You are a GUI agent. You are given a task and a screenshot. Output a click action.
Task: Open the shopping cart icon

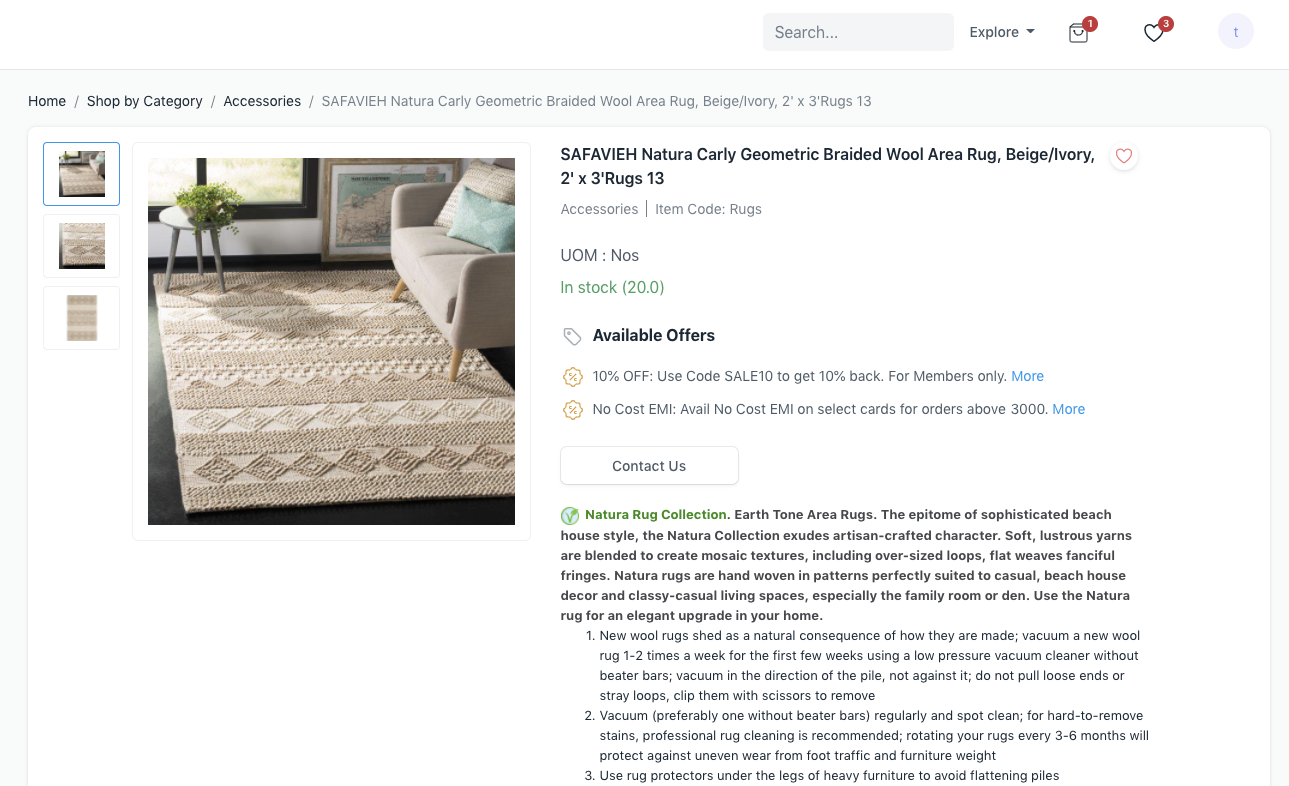click(1078, 33)
